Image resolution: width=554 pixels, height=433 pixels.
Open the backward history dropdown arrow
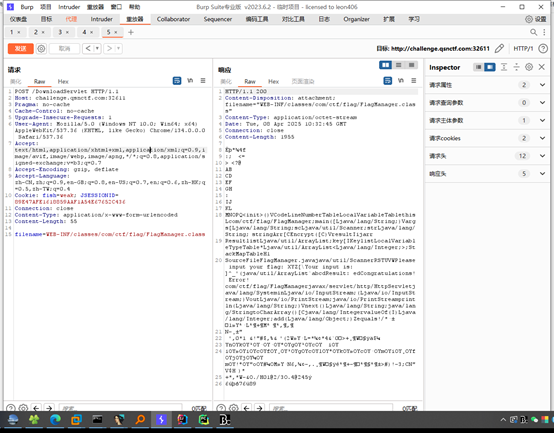[x=97, y=48]
